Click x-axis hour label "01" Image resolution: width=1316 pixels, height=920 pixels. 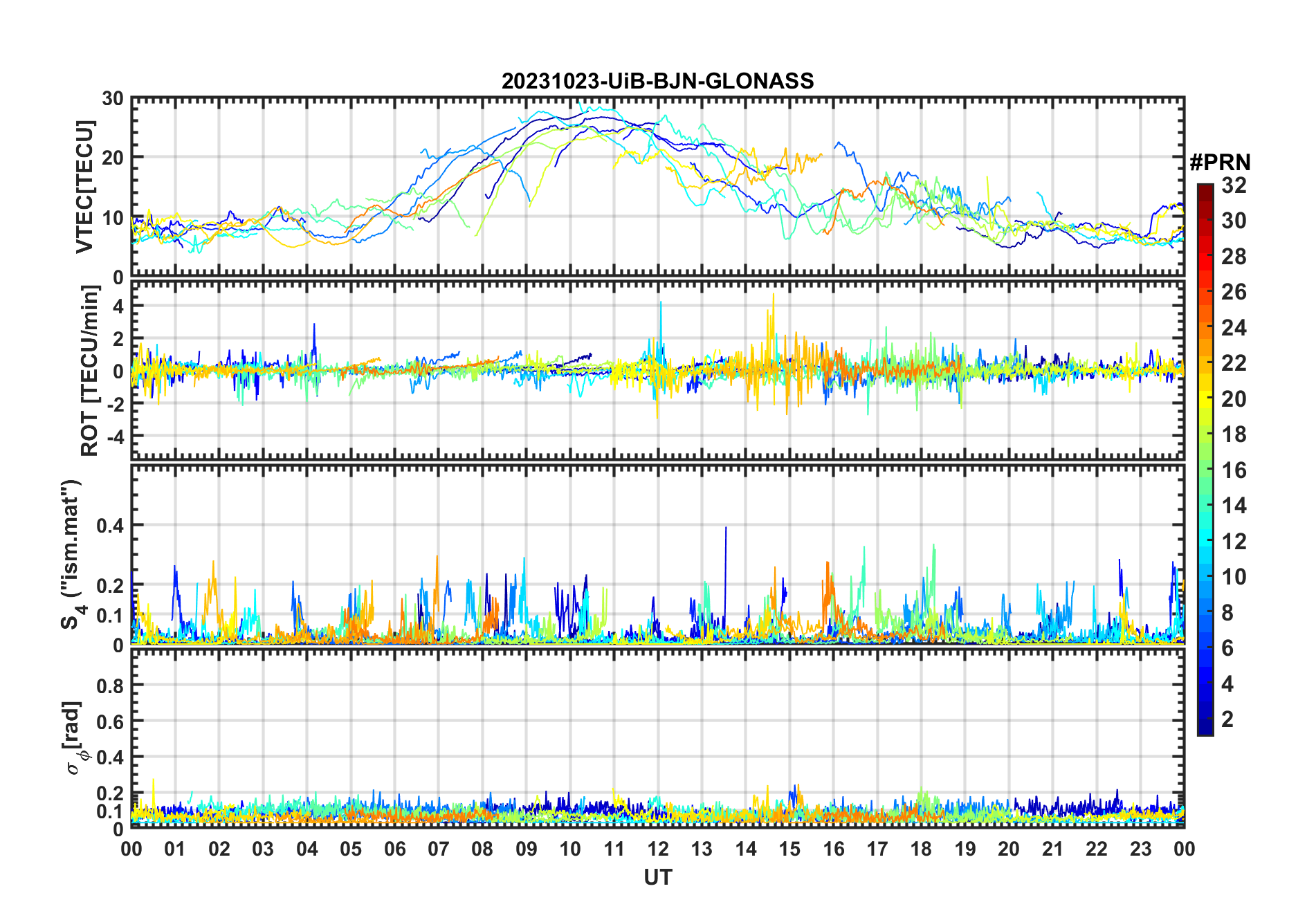[175, 848]
